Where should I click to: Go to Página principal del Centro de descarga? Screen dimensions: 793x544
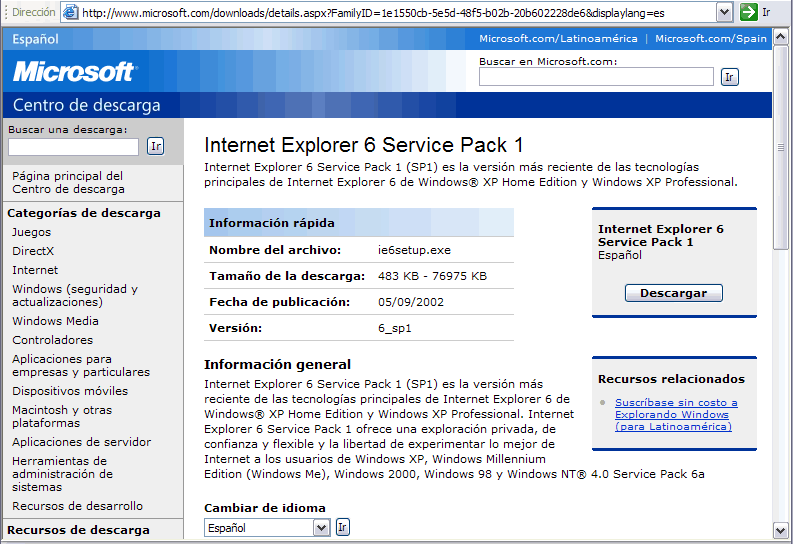(68, 183)
